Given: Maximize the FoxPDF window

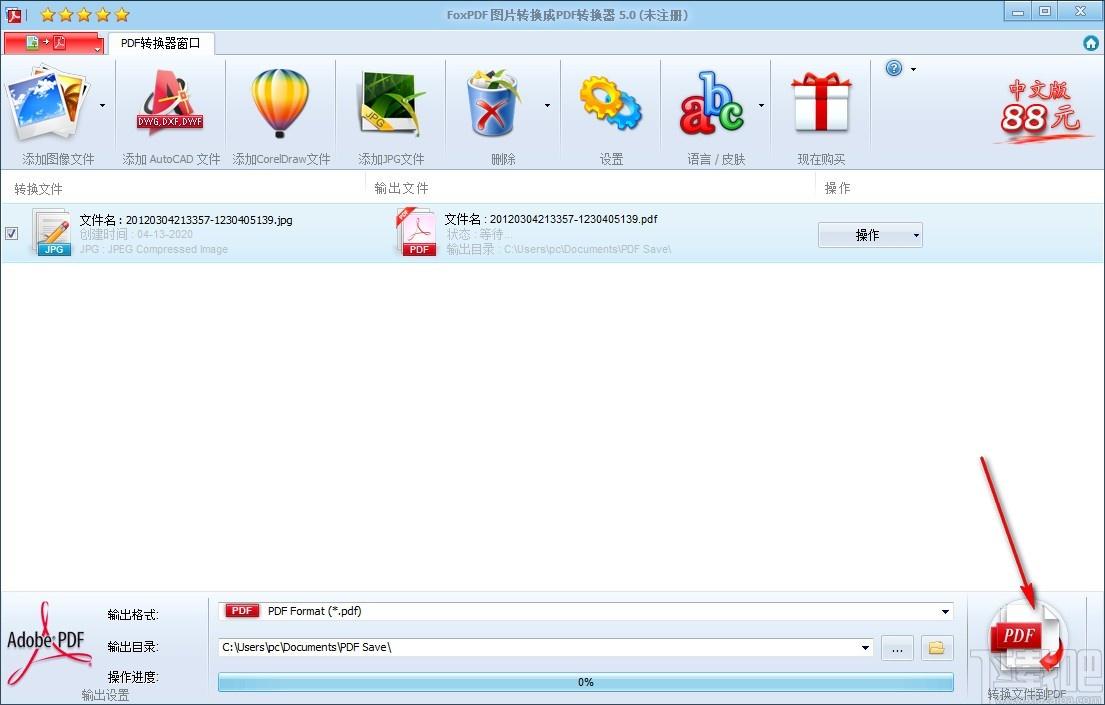Looking at the screenshot, I should 1045,11.
